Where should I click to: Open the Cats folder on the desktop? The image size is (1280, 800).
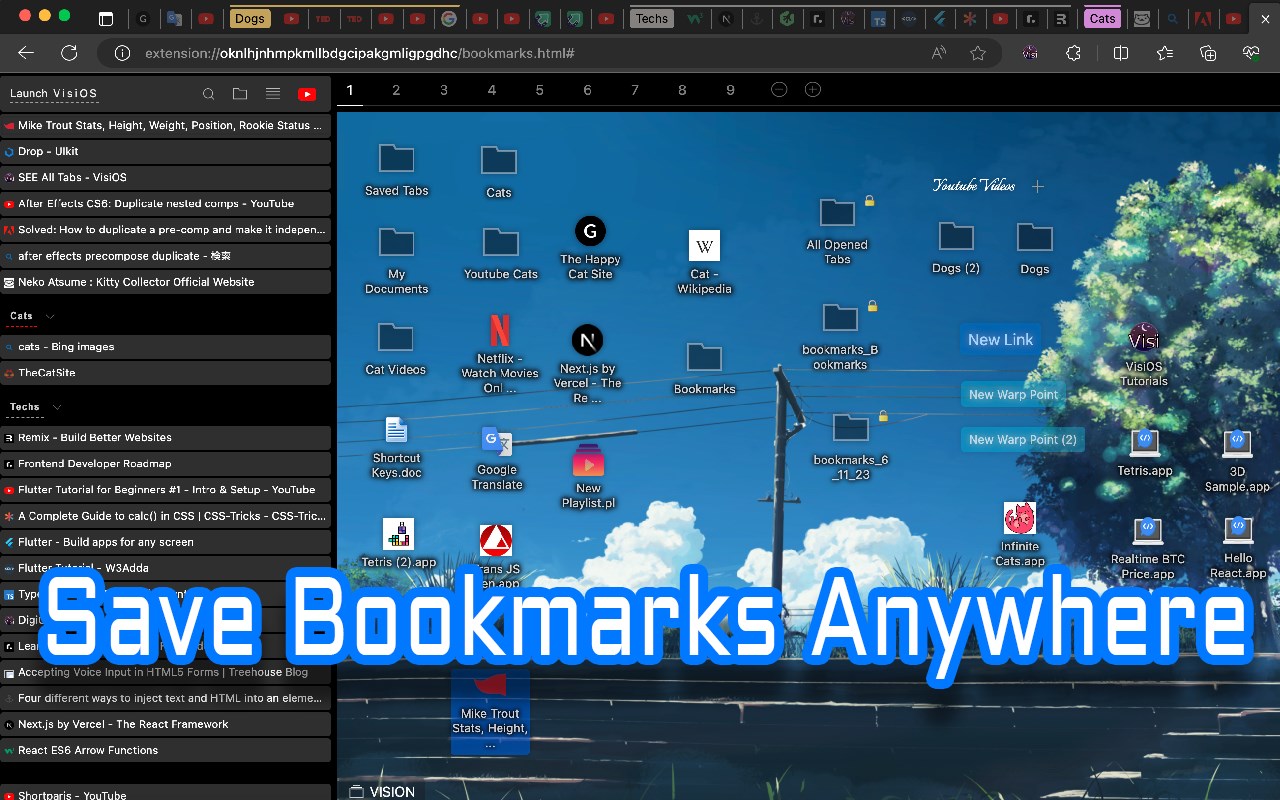(x=498, y=171)
